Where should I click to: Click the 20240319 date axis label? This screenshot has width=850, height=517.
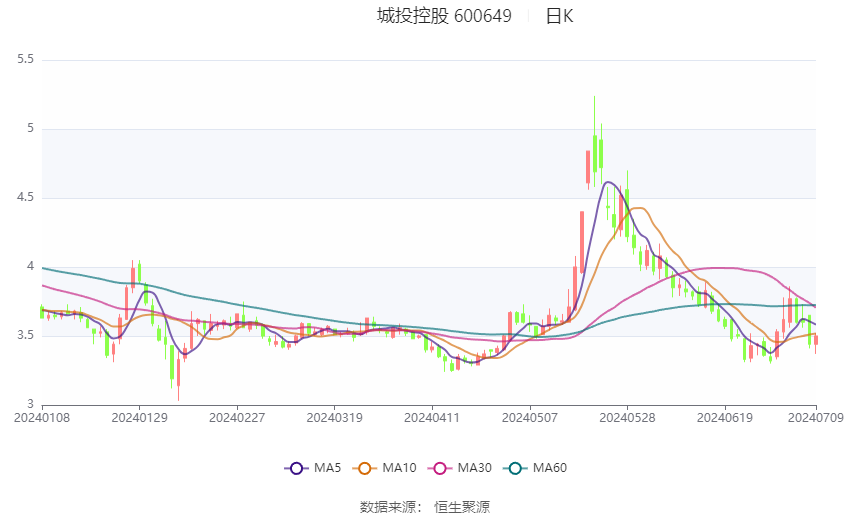tap(334, 418)
